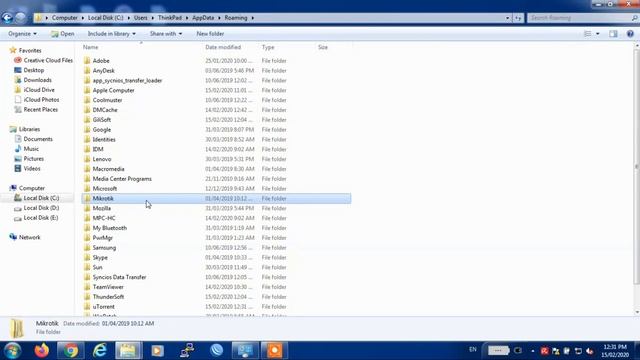This screenshot has height=360, width=640.
Task: Open the Include in library menu
Action: tap(112, 34)
